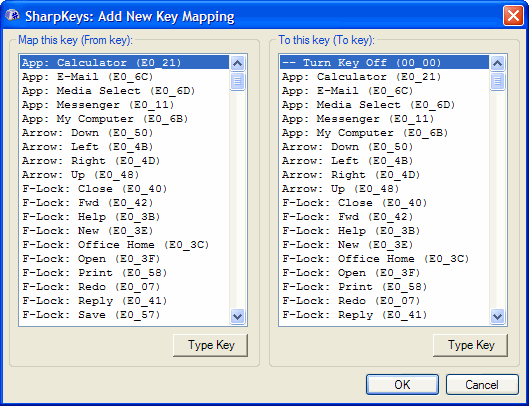Select App: Media Select in To key list
The width and height of the screenshot is (529, 406).
pyautogui.click(x=385, y=105)
